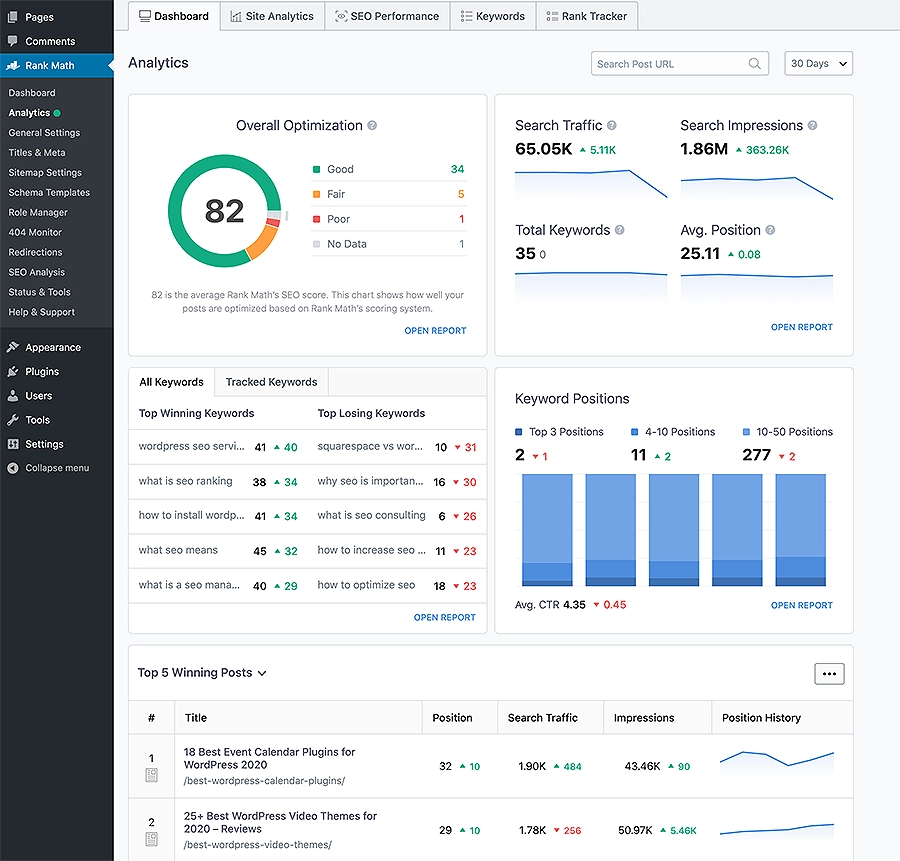The width and height of the screenshot is (900, 861).
Task: Click Open Report under Keyword Positions
Action: tap(801, 605)
